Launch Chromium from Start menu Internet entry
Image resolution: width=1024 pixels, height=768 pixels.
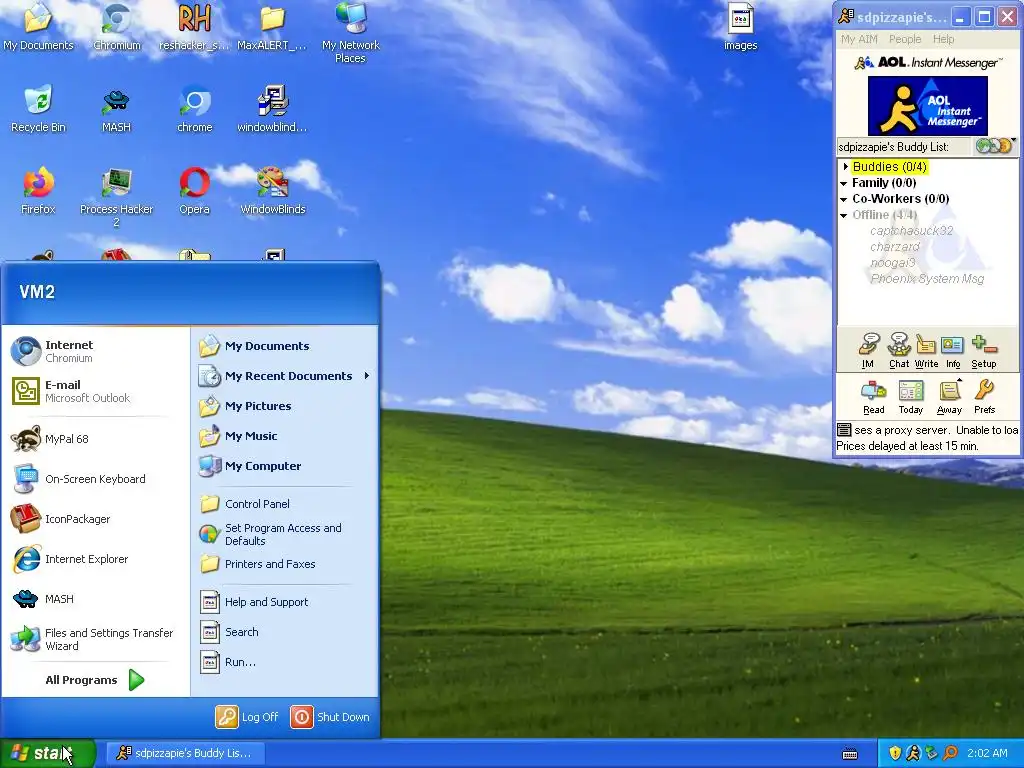[95, 351]
